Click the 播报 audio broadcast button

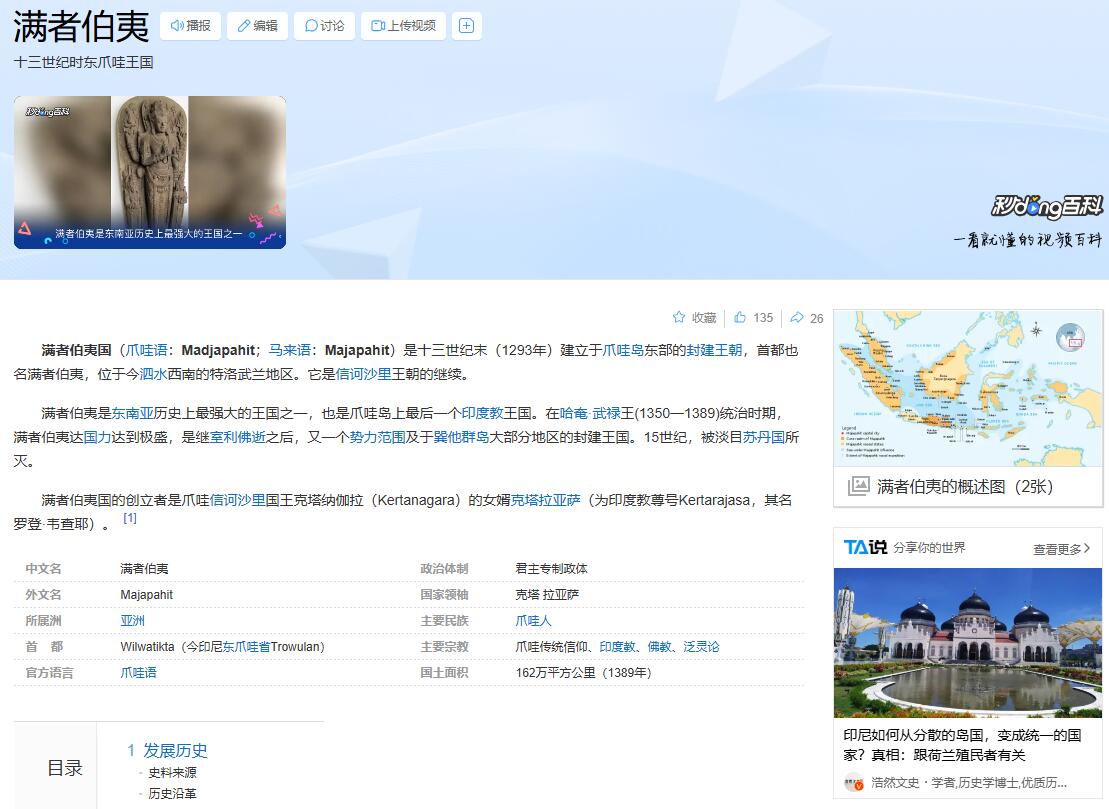tap(190, 26)
